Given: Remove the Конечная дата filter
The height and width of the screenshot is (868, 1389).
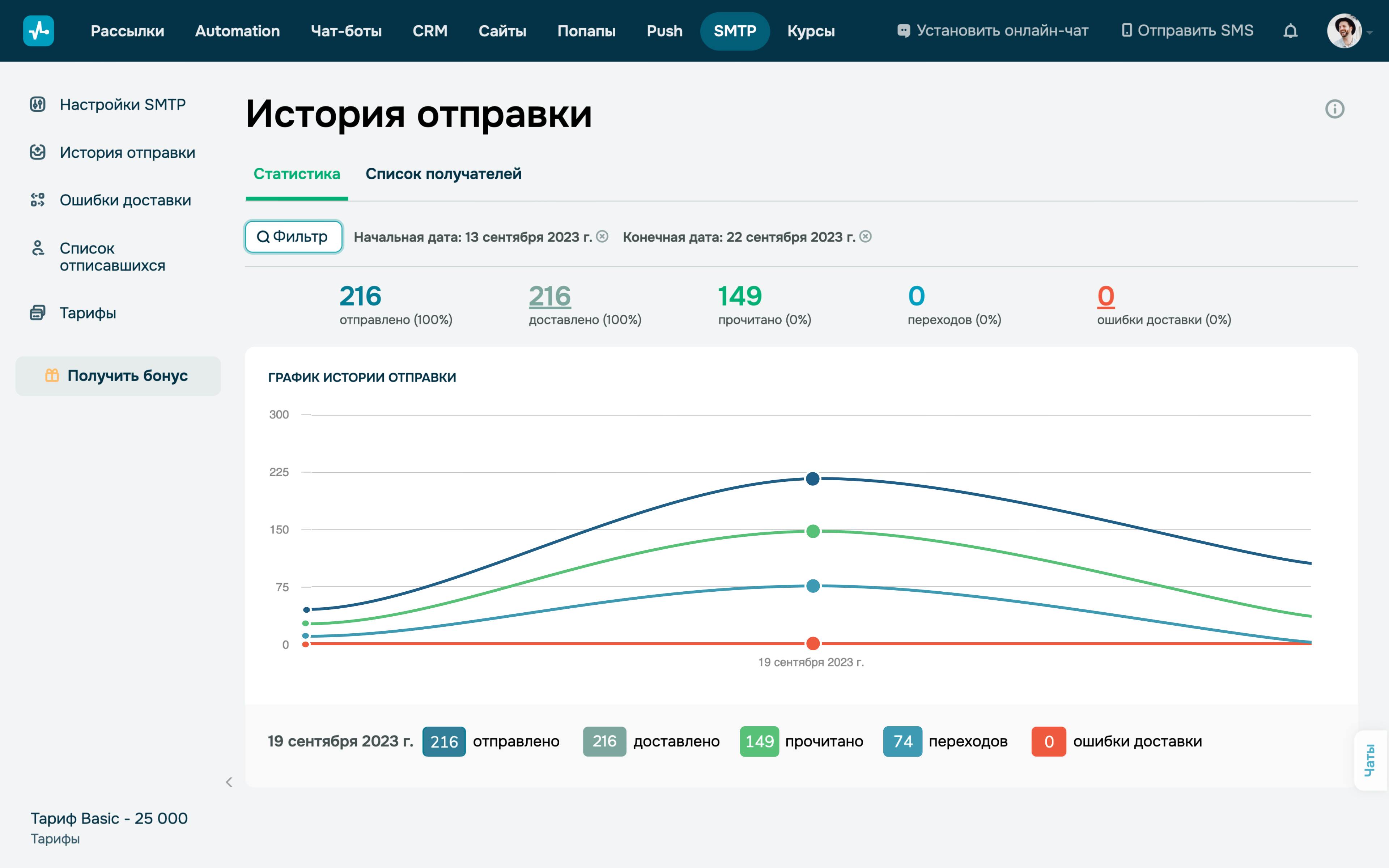Looking at the screenshot, I should 866,237.
